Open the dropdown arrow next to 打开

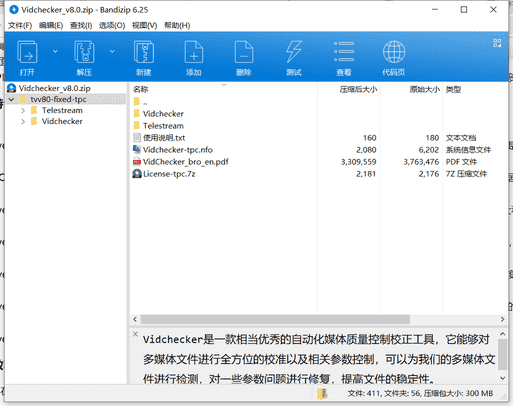point(55,51)
